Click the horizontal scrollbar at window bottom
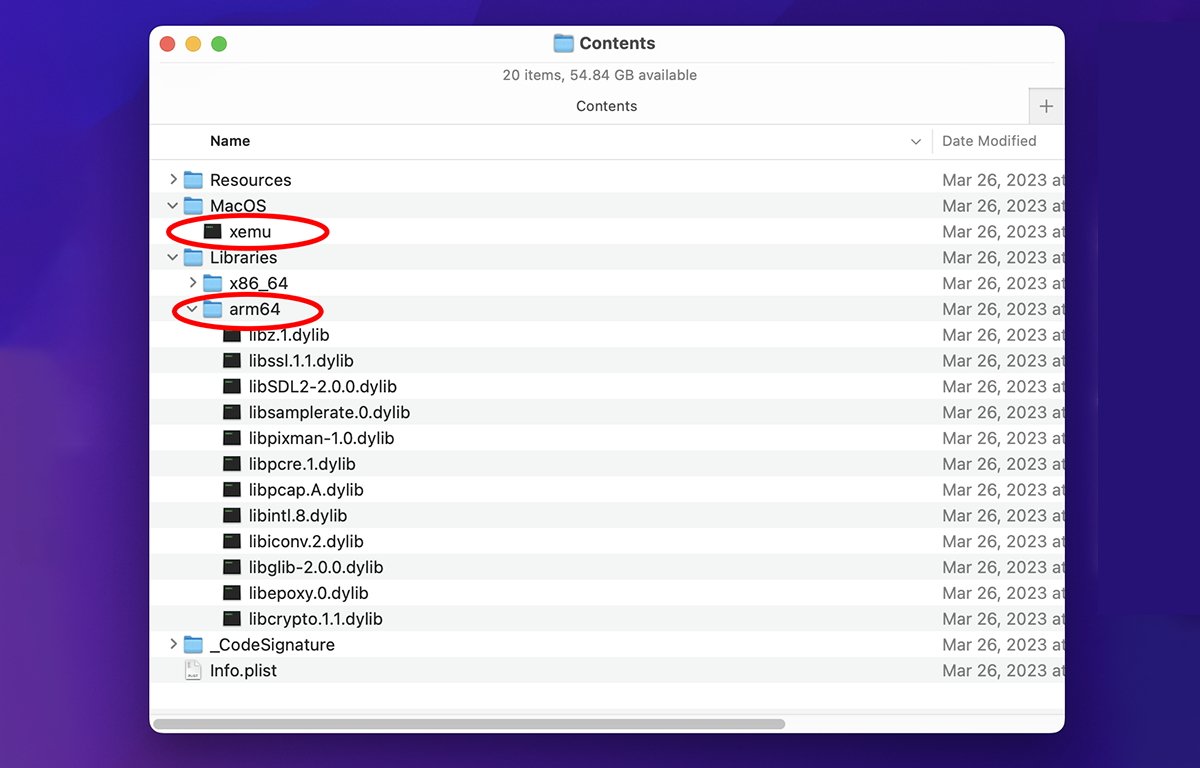The width and height of the screenshot is (1200, 768). pos(469,723)
